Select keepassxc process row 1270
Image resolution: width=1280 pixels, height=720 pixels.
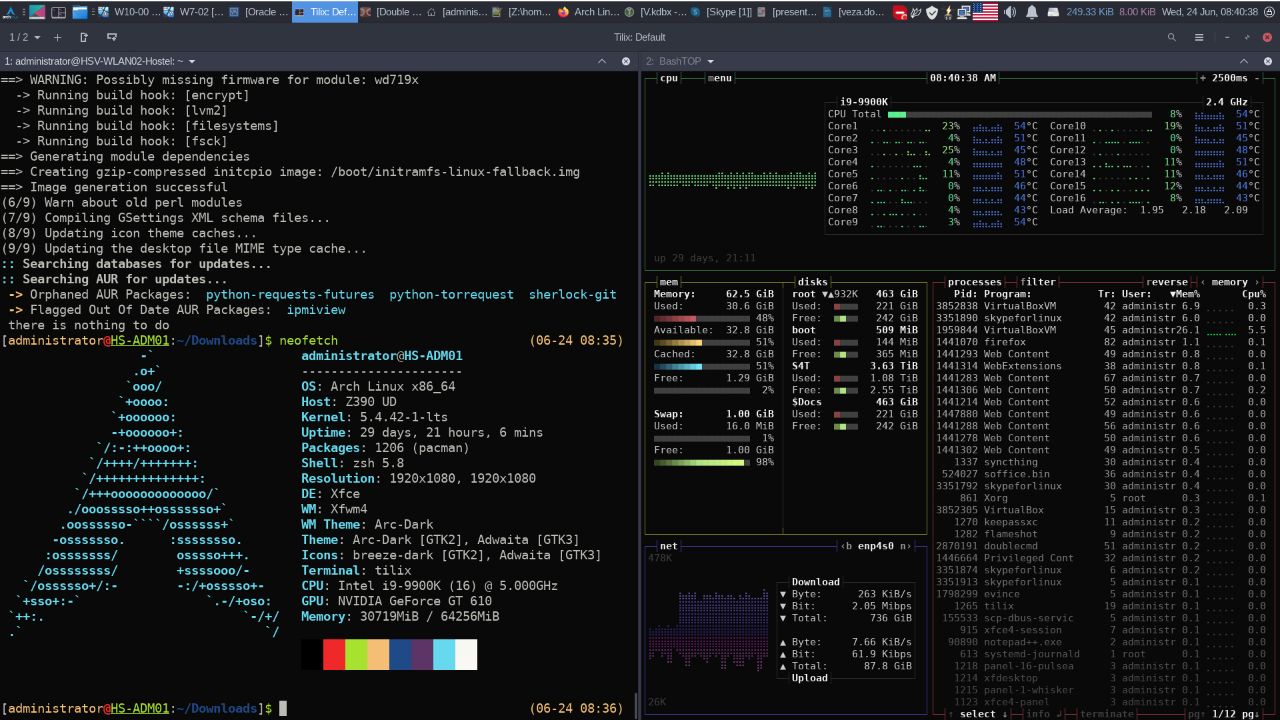1103,522
